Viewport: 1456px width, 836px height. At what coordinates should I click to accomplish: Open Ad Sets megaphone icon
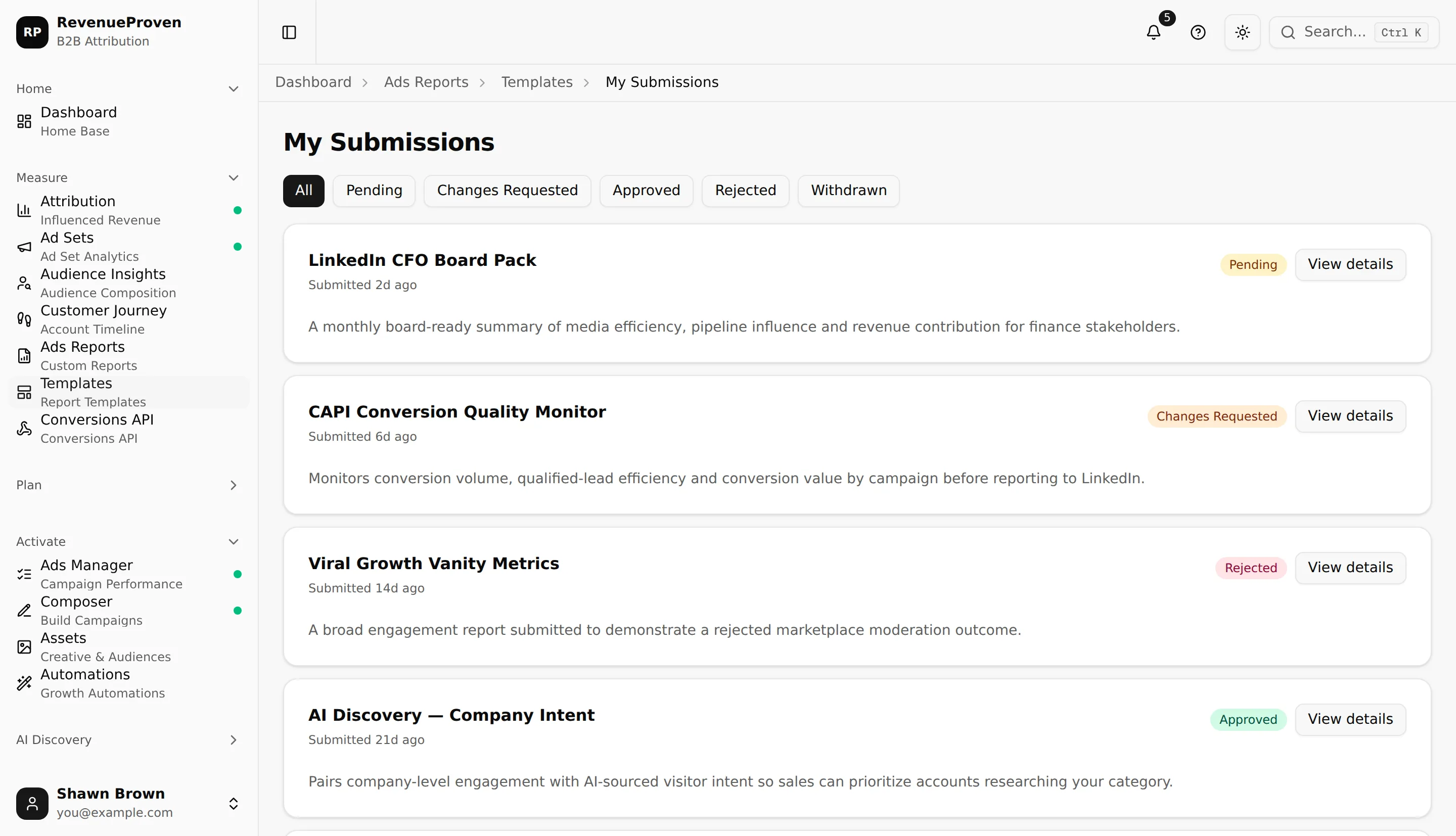(x=24, y=247)
